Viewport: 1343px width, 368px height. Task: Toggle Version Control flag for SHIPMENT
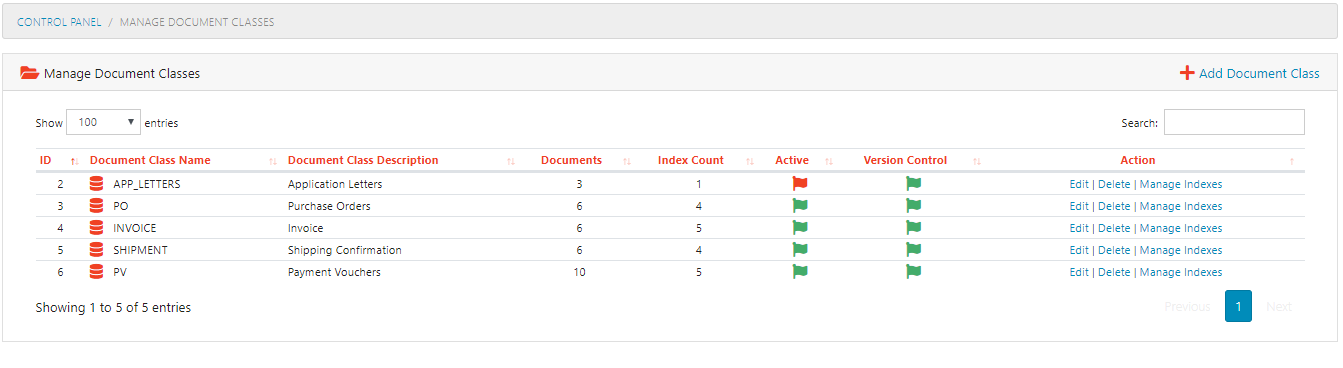(913, 250)
